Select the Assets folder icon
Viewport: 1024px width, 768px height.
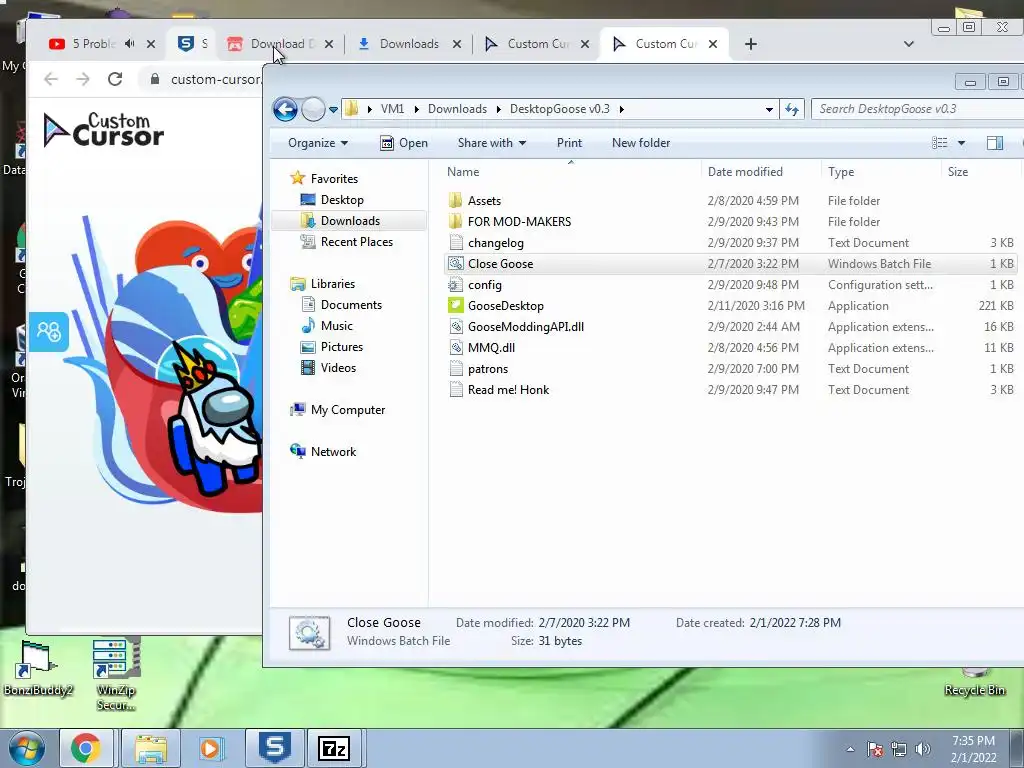pos(456,200)
